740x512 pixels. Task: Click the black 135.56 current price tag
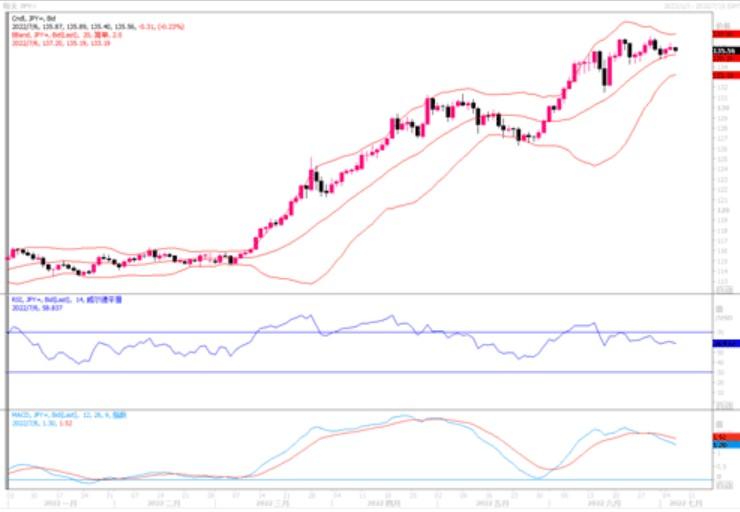click(x=723, y=49)
